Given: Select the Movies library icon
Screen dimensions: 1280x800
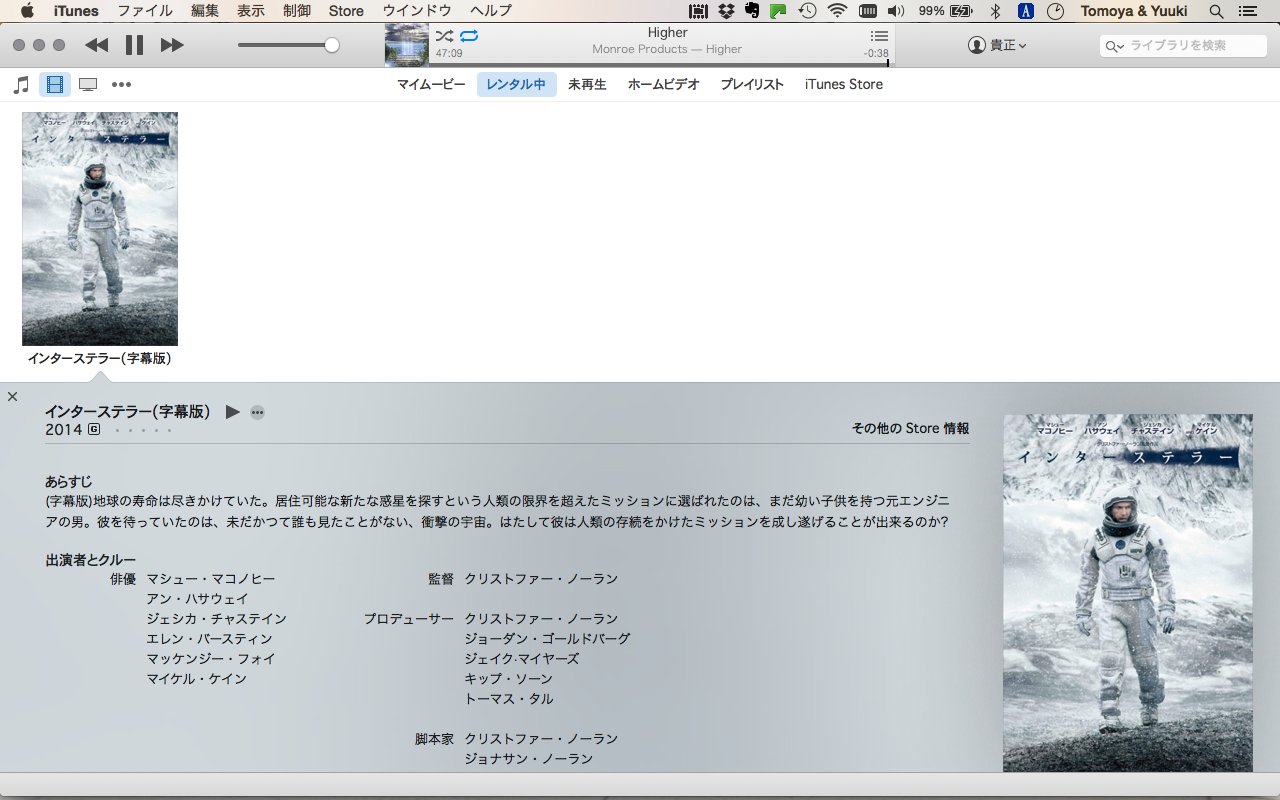Looking at the screenshot, I should coord(55,85).
